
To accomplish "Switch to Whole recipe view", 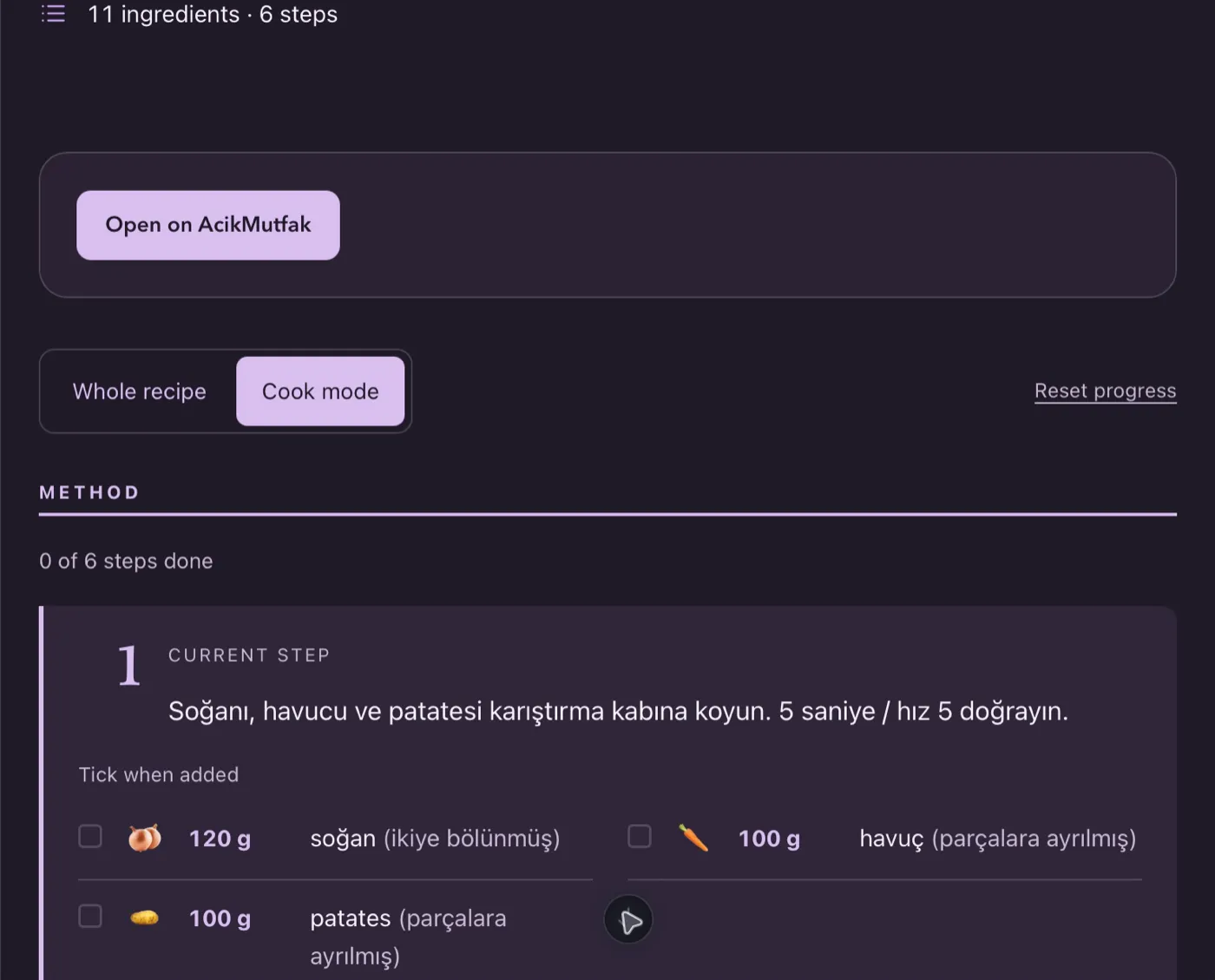I will (140, 391).
